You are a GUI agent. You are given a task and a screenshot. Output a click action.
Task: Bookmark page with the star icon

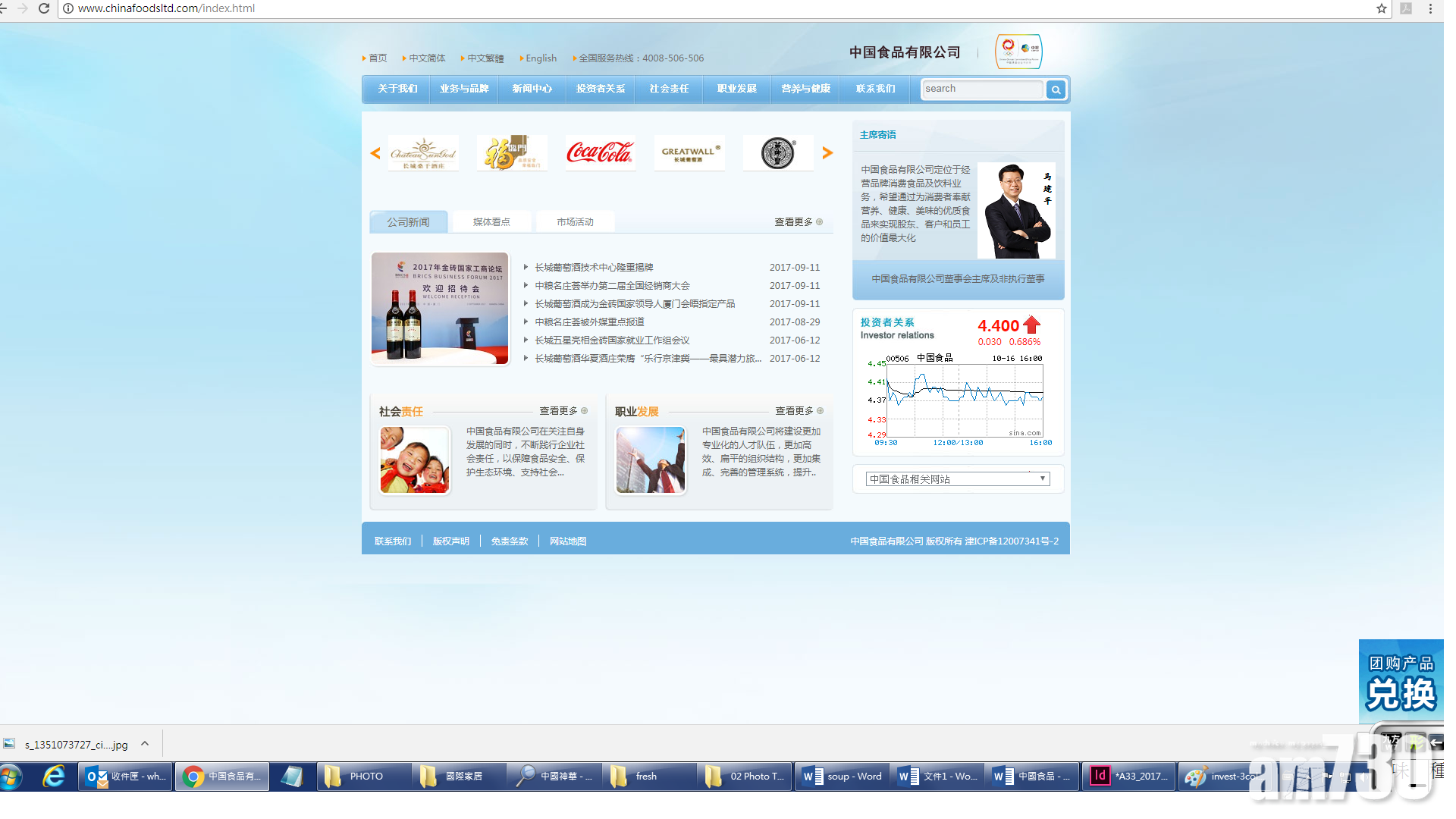[1381, 8]
